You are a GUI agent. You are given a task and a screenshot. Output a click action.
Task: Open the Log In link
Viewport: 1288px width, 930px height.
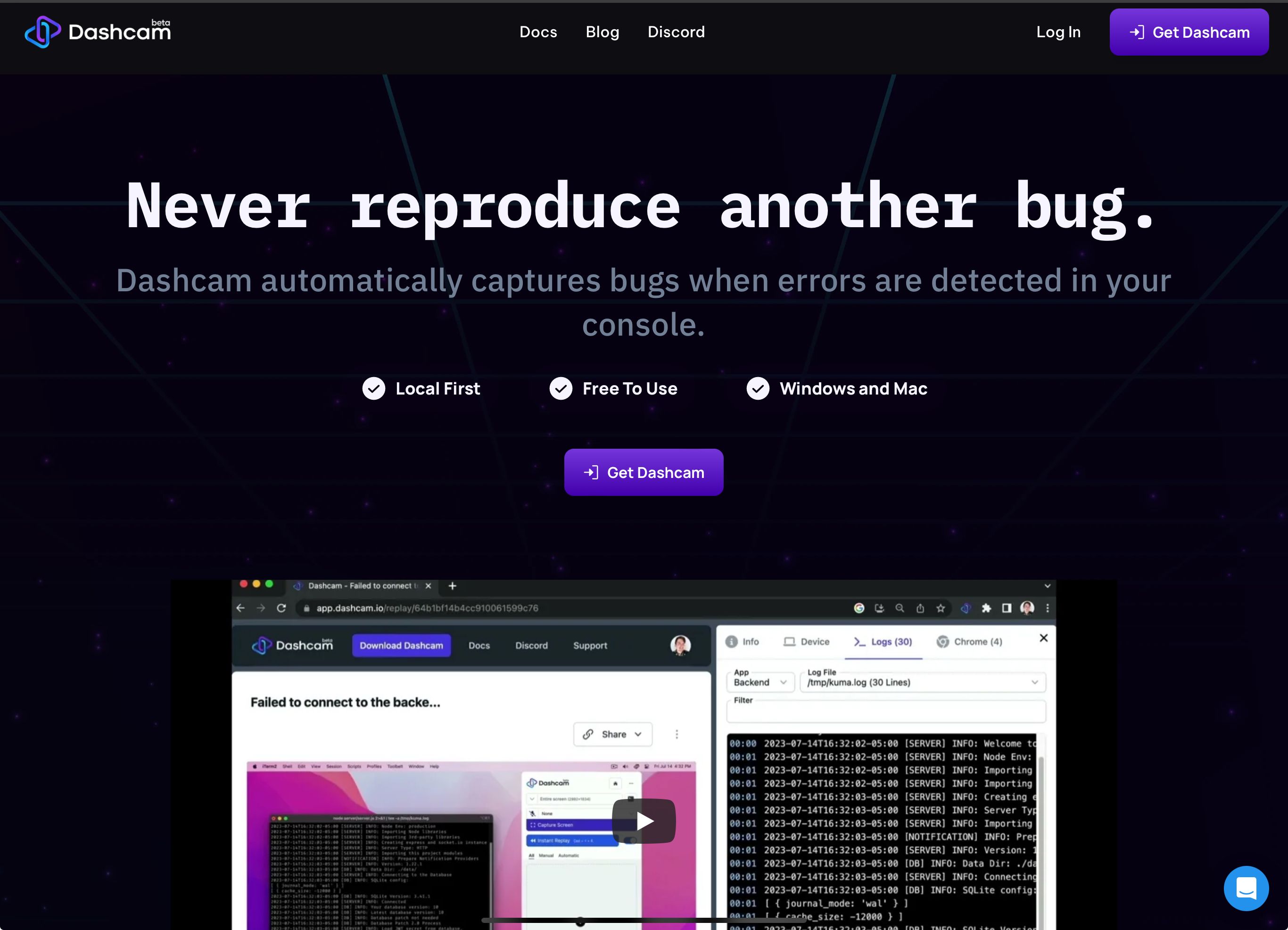1058,32
